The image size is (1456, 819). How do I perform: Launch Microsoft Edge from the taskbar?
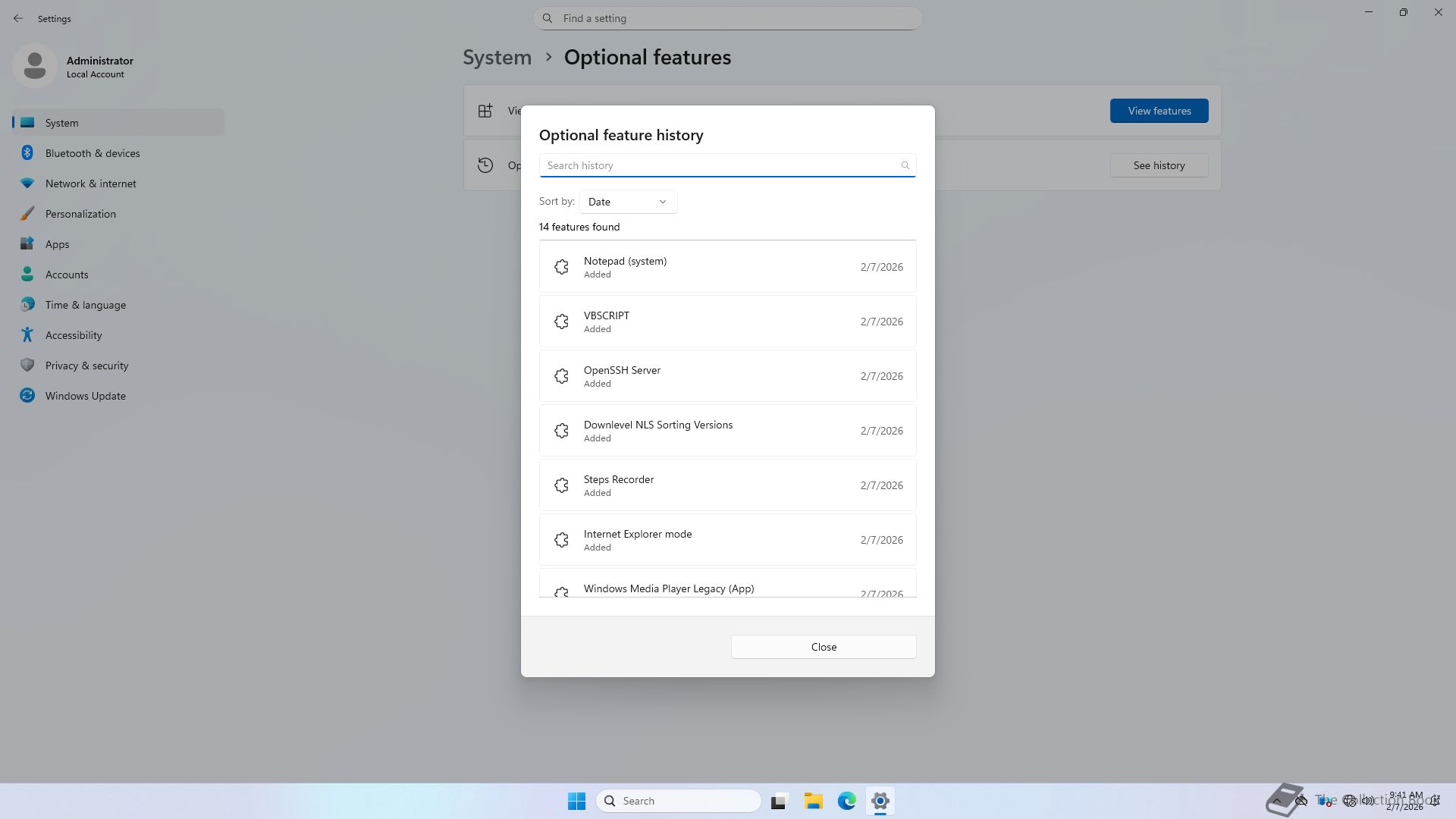tap(847, 801)
